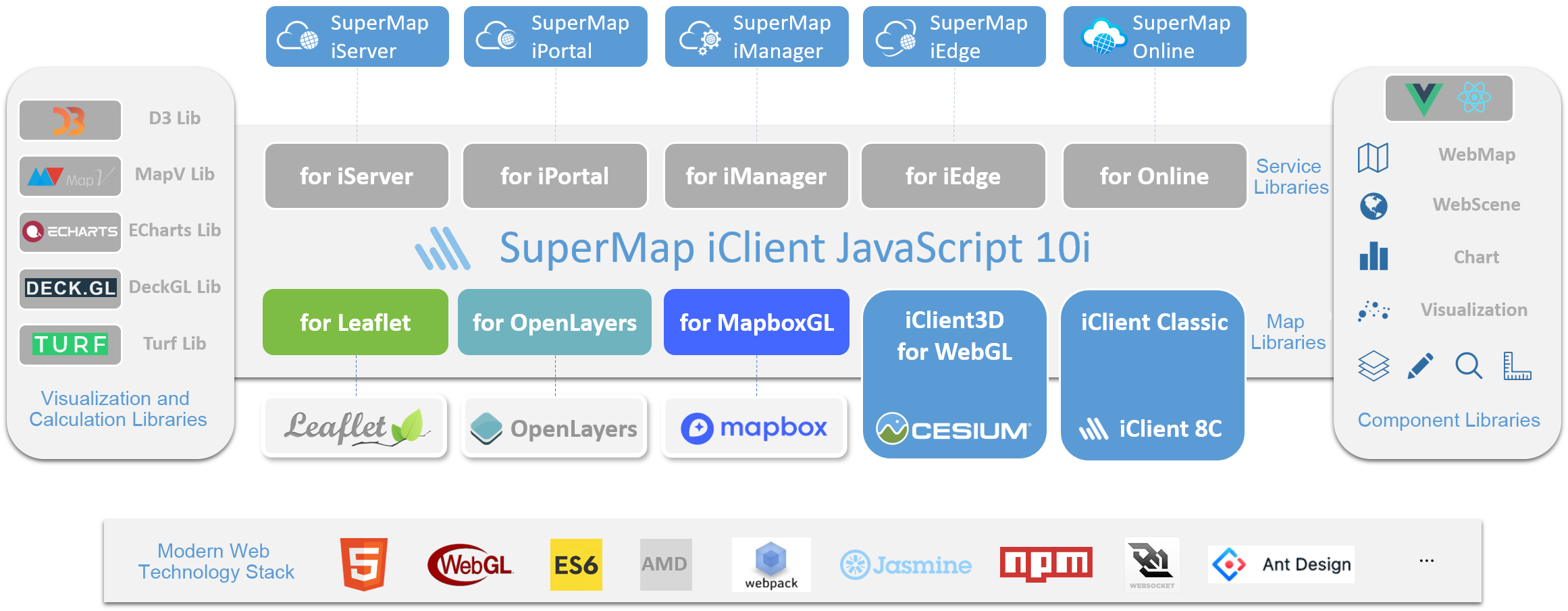Viewport: 1568px width, 611px height.
Task: Click the for iPortal service block
Action: 554,176
